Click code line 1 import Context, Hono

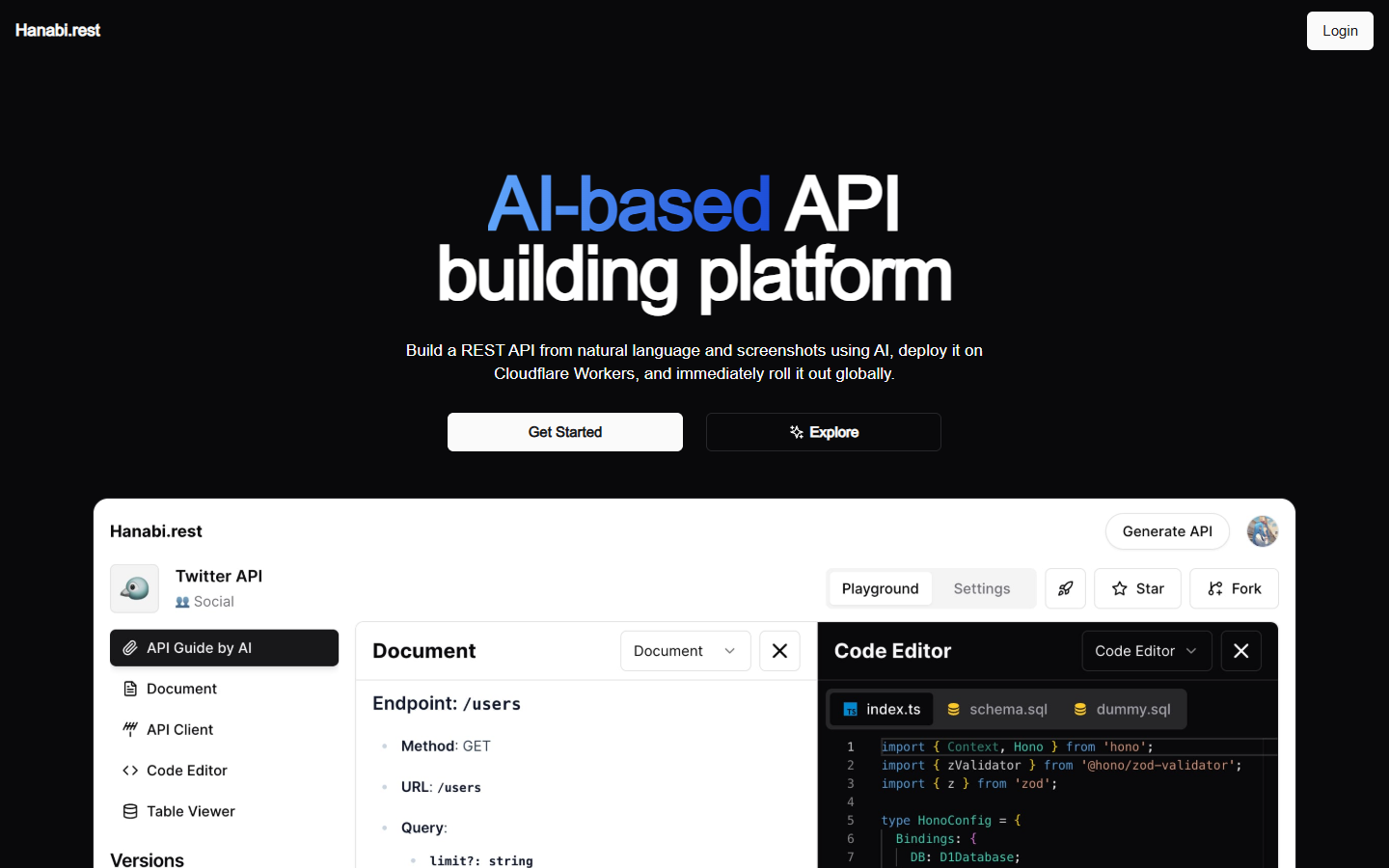click(x=1018, y=746)
